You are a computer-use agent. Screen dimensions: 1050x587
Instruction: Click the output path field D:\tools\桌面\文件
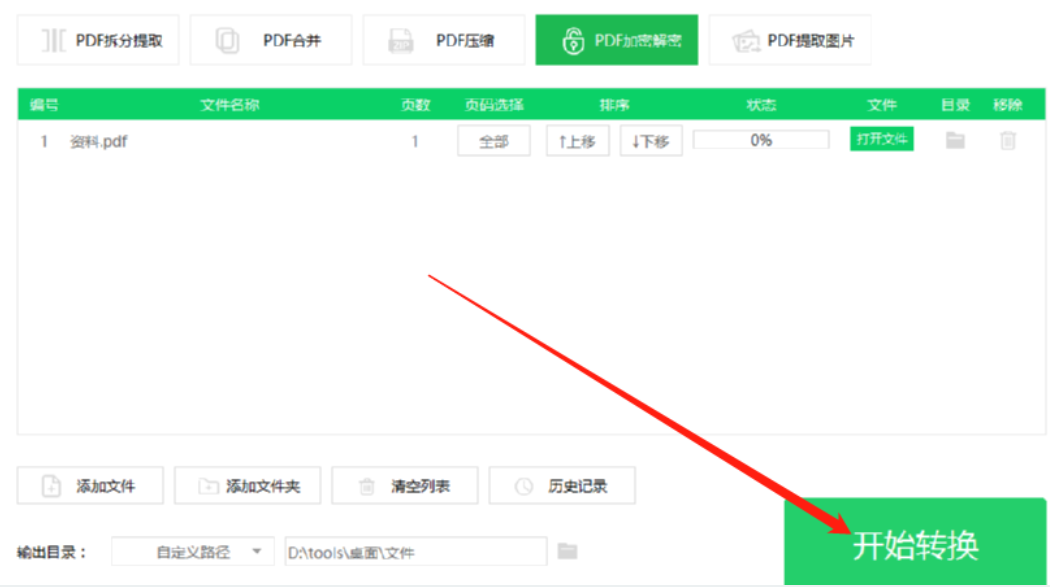416,552
